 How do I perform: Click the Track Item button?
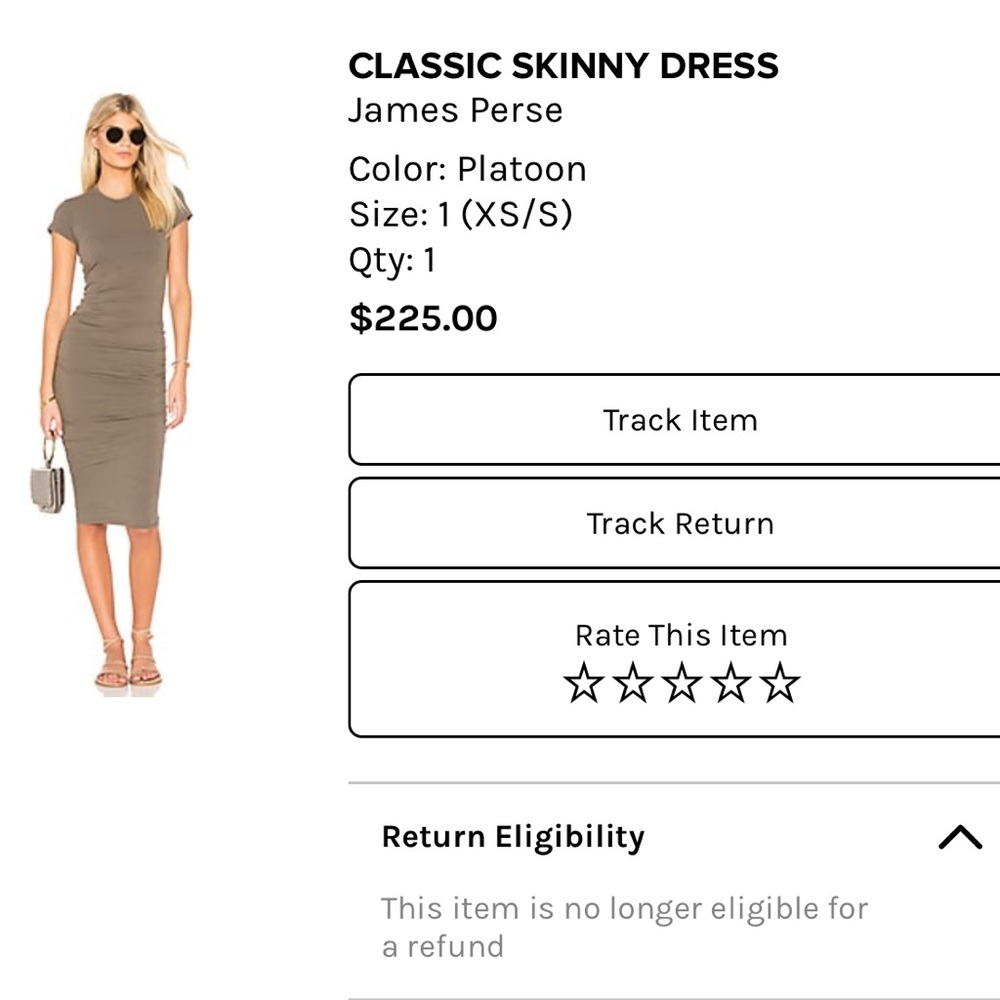[681, 420]
